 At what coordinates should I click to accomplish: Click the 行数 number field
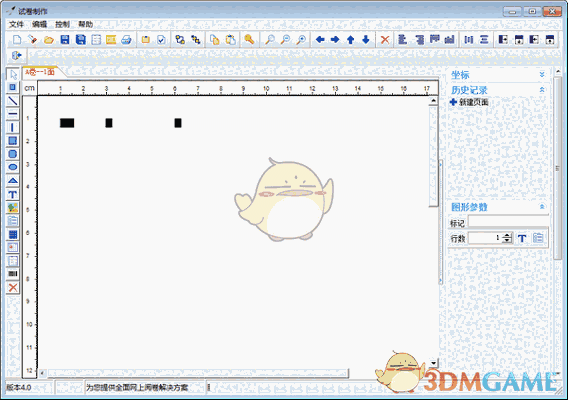(485, 238)
